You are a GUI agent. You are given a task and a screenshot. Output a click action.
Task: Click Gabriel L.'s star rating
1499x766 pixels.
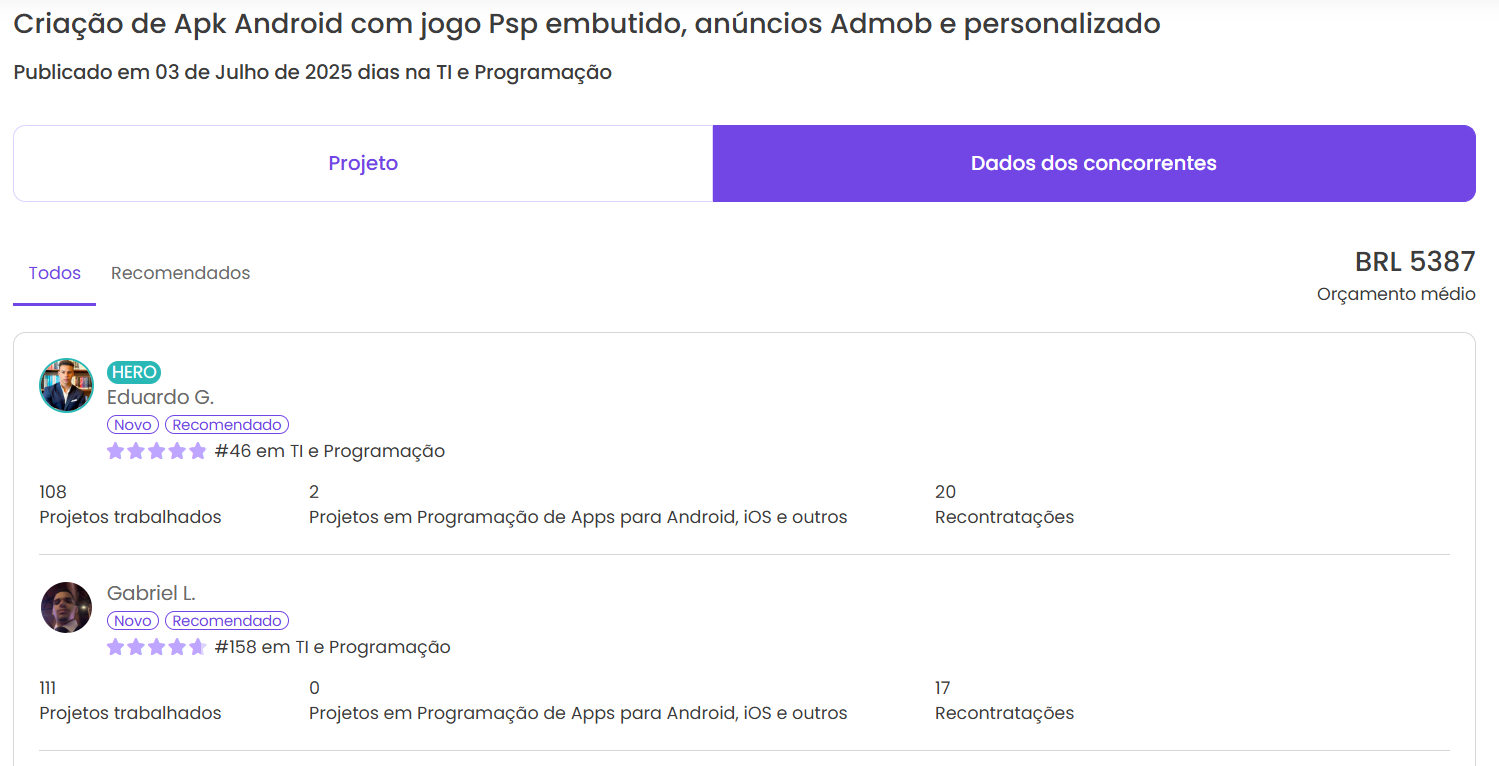157,647
